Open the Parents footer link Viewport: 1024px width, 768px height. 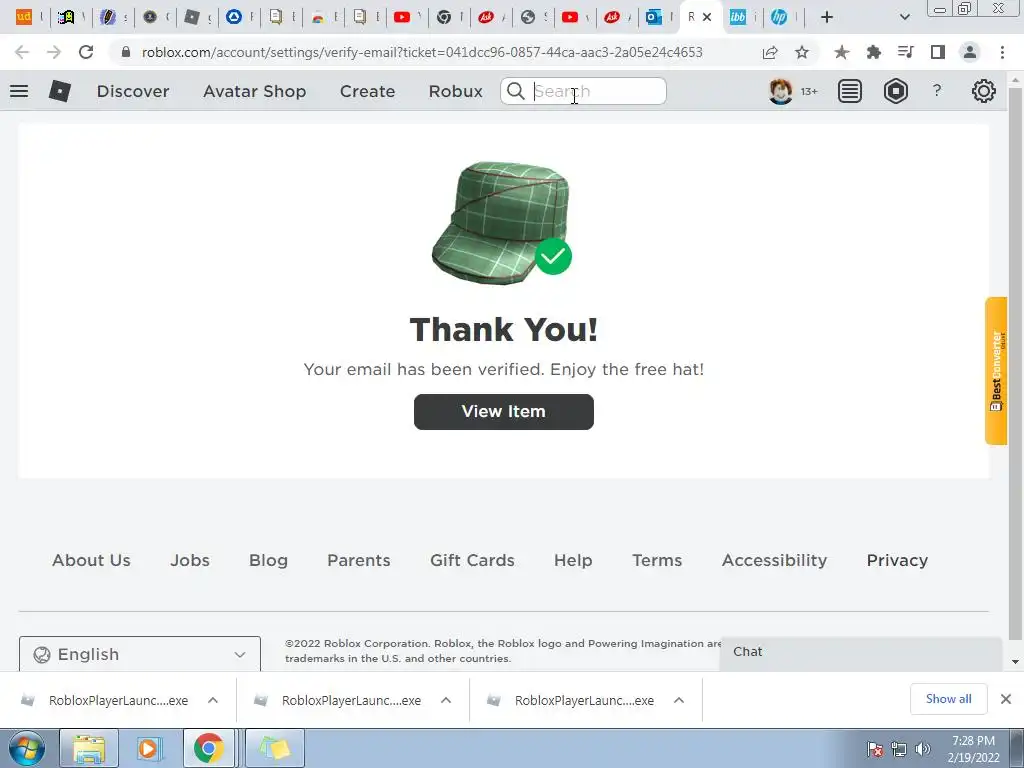(359, 560)
